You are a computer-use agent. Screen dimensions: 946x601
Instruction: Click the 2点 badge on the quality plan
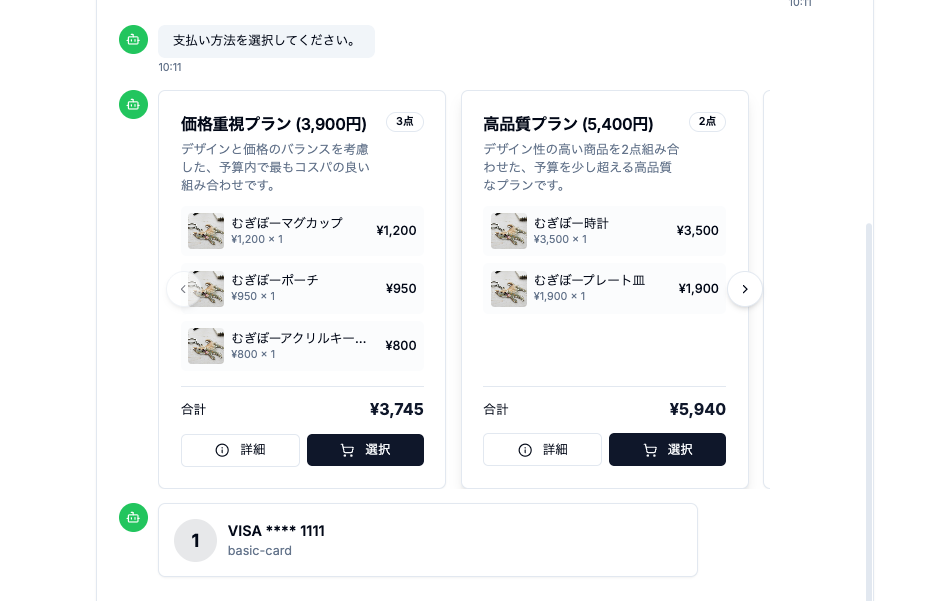707,122
